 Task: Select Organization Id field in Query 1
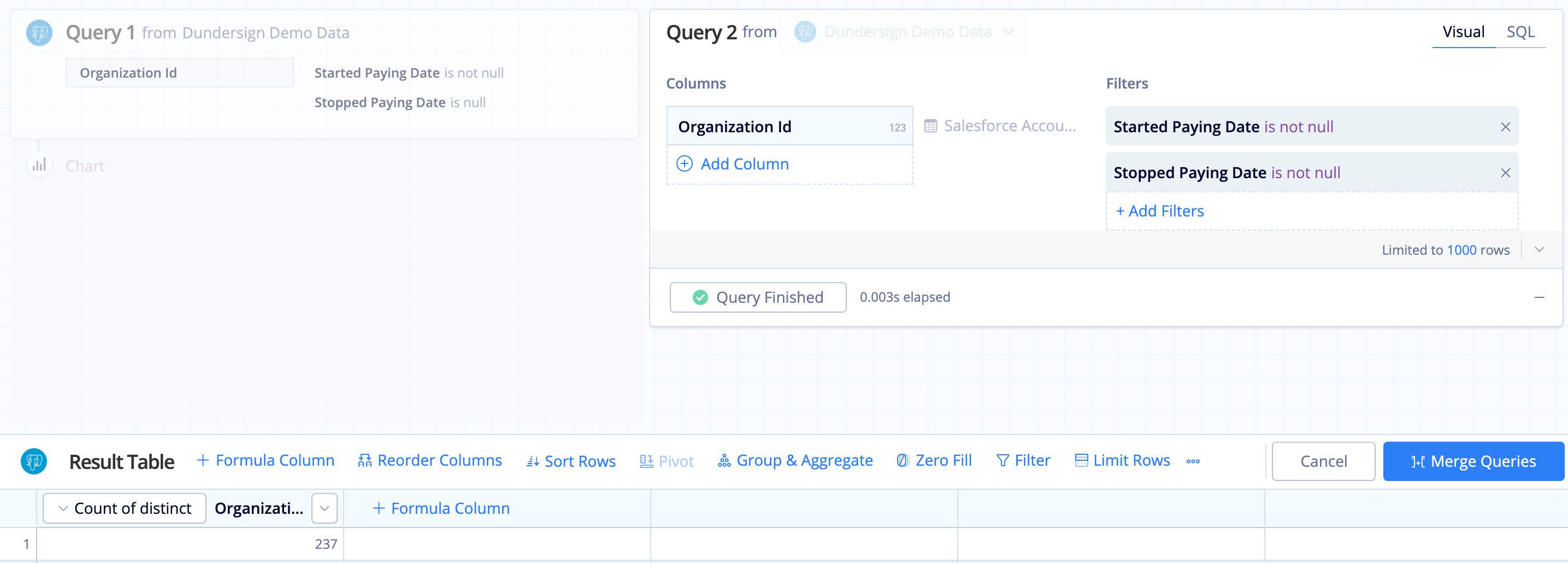(x=180, y=73)
